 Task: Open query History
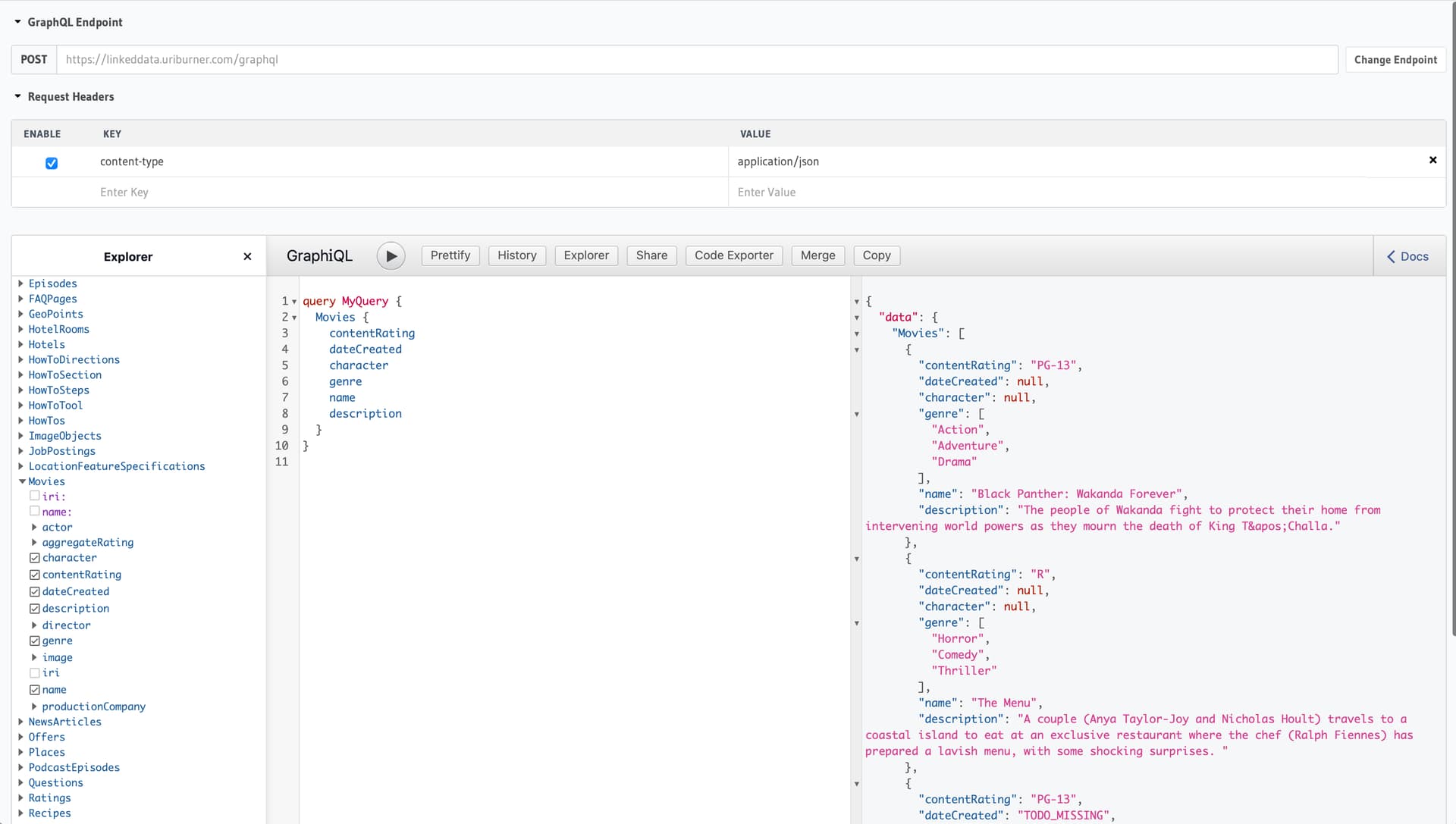coord(517,255)
